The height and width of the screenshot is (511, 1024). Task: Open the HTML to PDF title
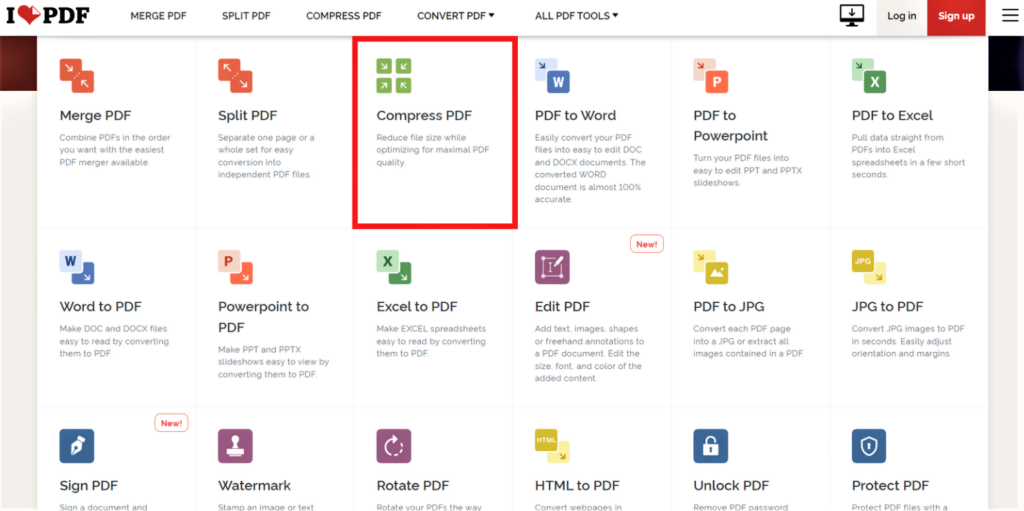point(577,486)
